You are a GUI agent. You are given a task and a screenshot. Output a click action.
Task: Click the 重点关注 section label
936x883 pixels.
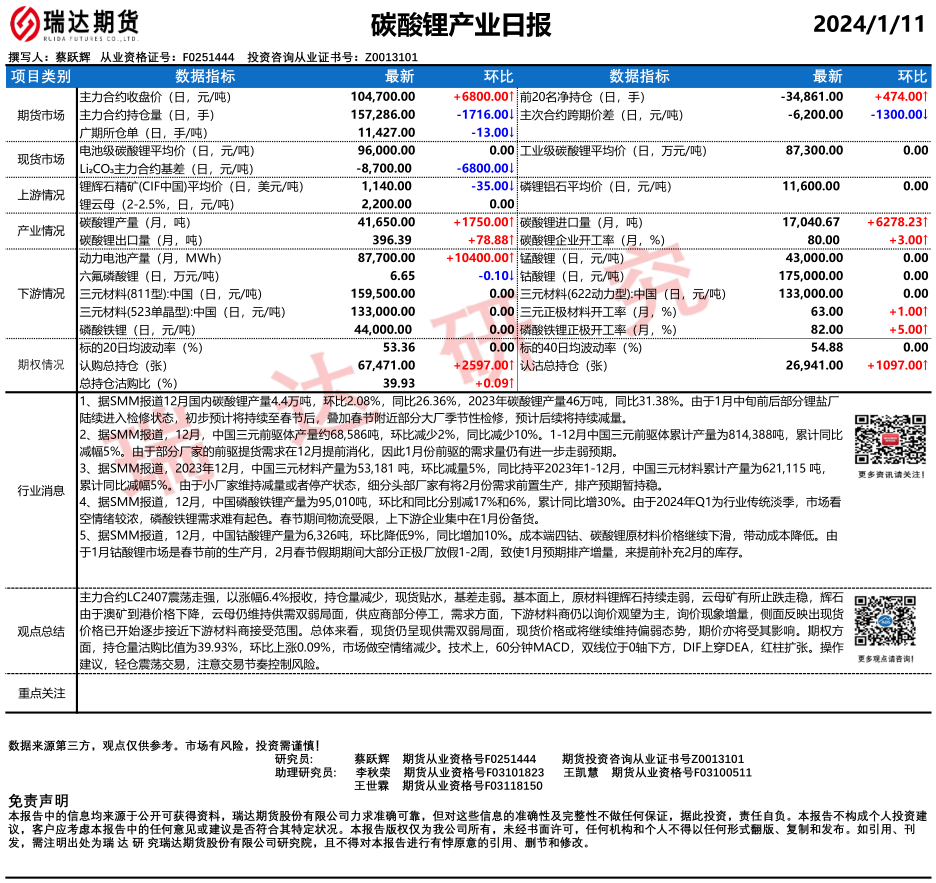41,693
